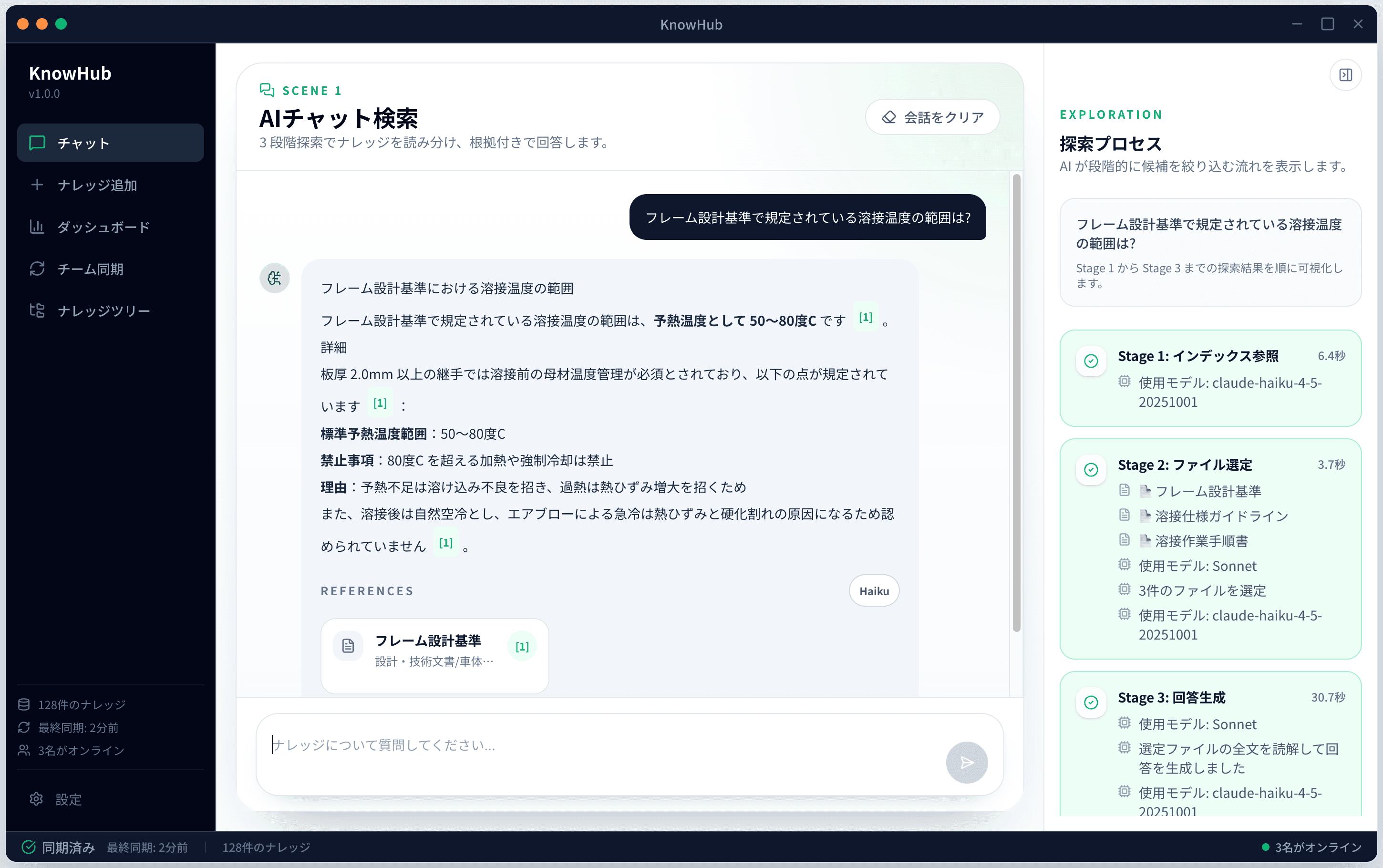Click the 3名がオンライン users icon
The width and height of the screenshot is (1383, 868).
pos(23,750)
